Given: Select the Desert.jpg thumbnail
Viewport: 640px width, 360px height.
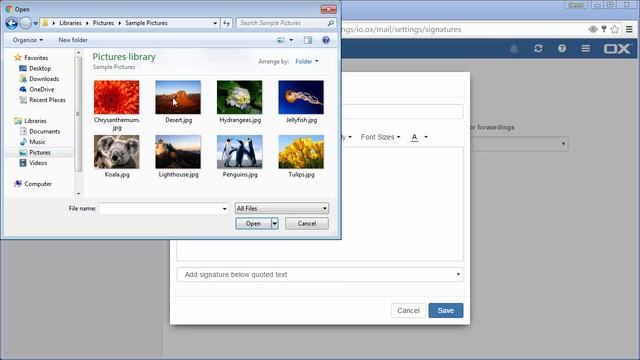Looking at the screenshot, I should click(178, 97).
